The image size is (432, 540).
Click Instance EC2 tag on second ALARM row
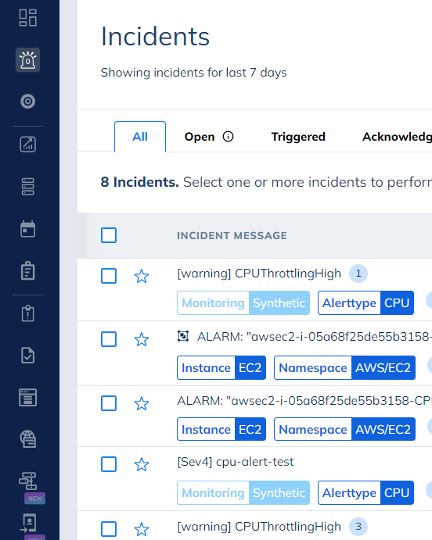[222, 429]
